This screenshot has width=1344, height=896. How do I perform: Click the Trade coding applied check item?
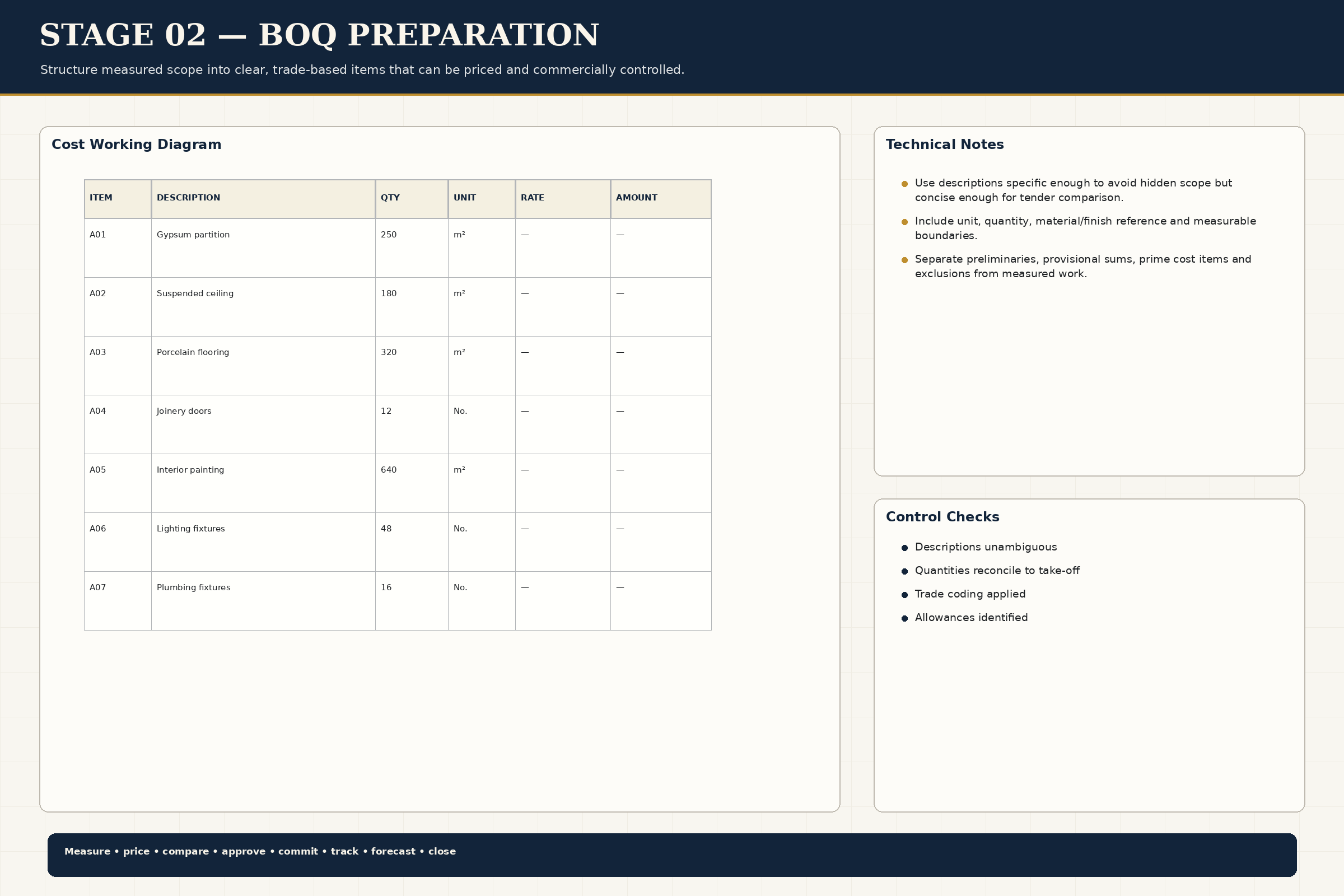point(970,594)
